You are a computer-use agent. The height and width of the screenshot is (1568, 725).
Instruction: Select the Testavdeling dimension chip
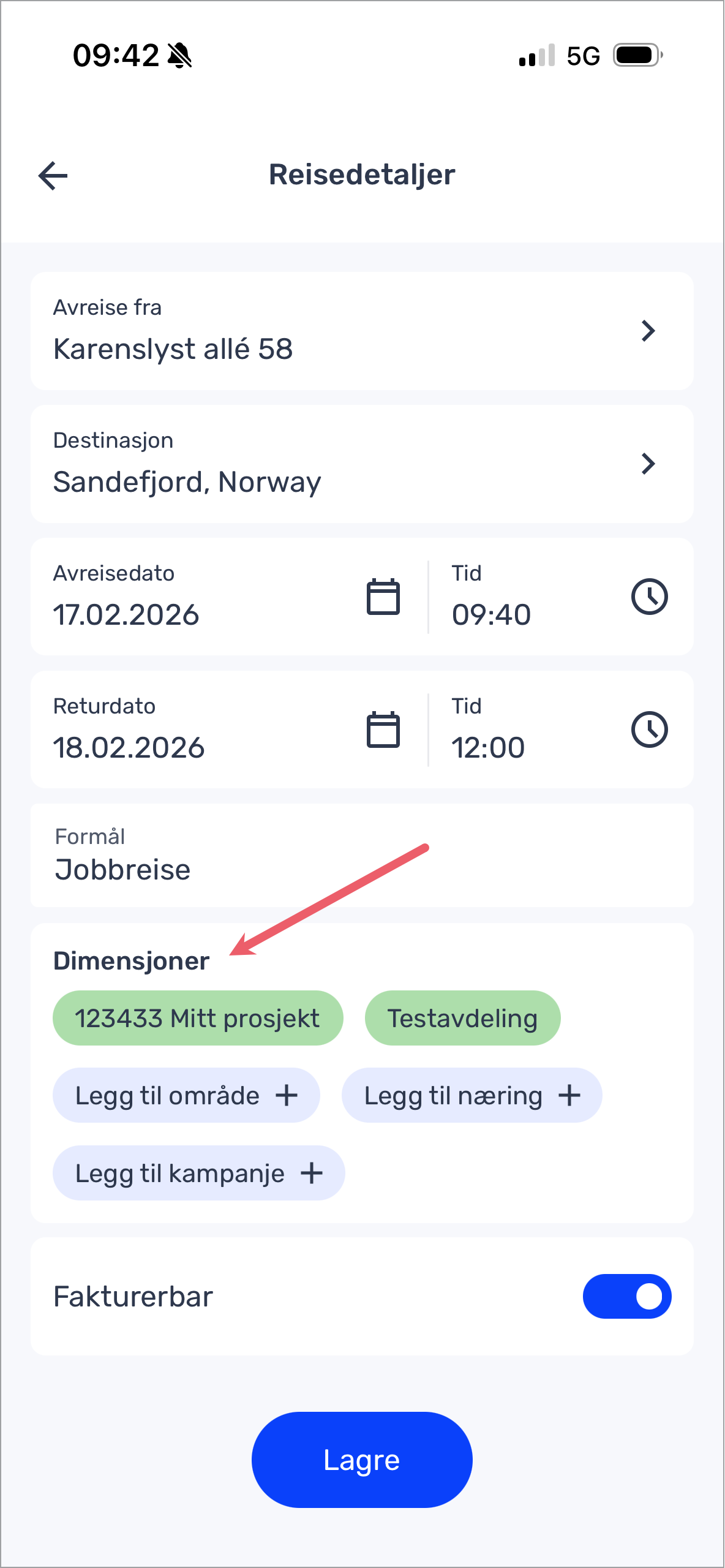click(x=462, y=1018)
